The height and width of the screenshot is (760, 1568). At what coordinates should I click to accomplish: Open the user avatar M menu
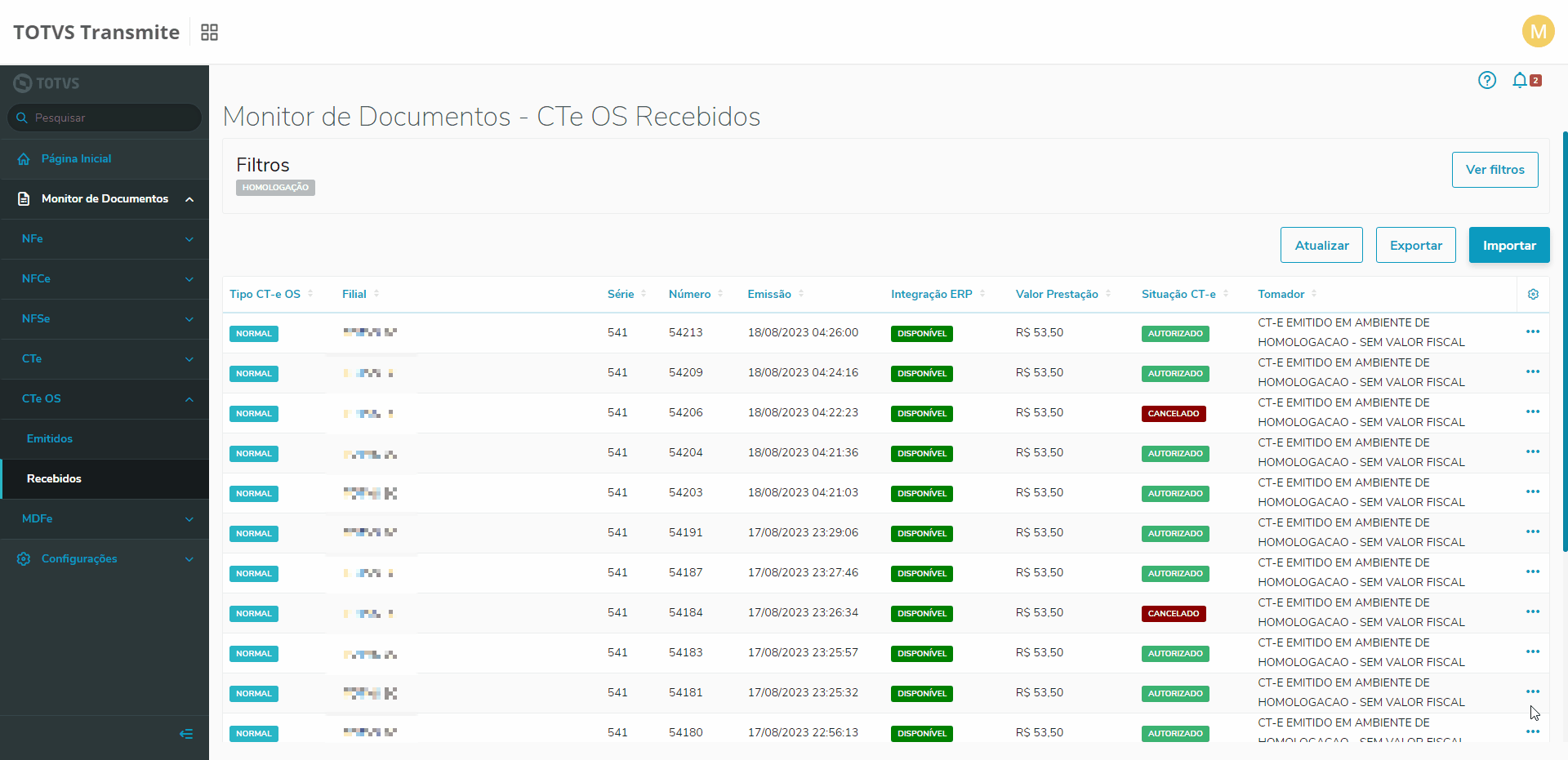coord(1538,32)
